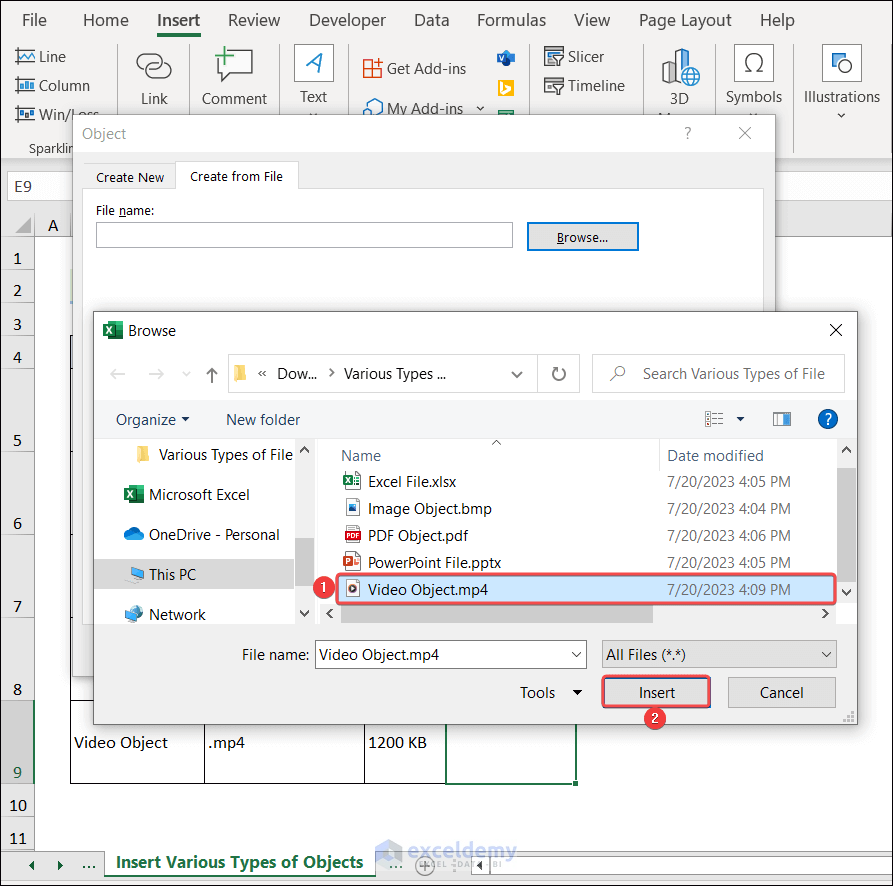Click the Search Various Types of File box
The image size is (893, 886).
coord(718,374)
